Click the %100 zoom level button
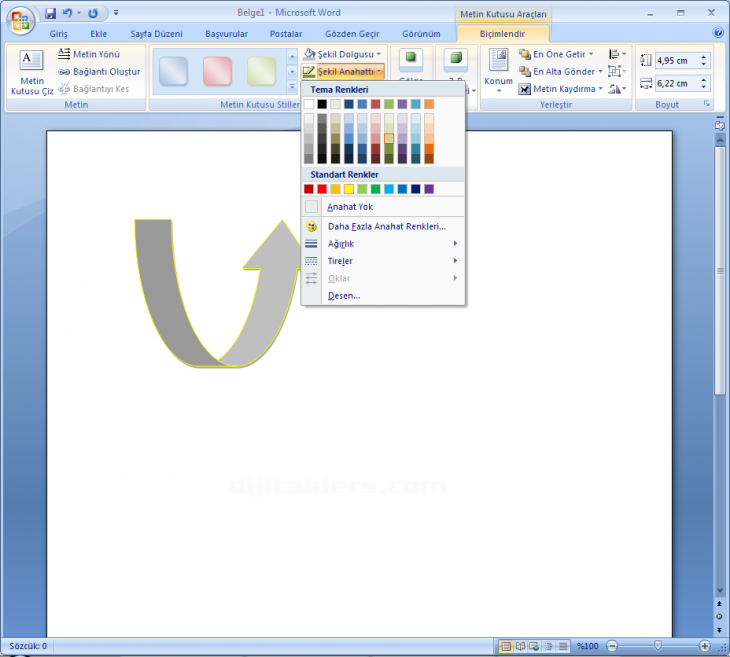The width and height of the screenshot is (730, 657). point(588,646)
